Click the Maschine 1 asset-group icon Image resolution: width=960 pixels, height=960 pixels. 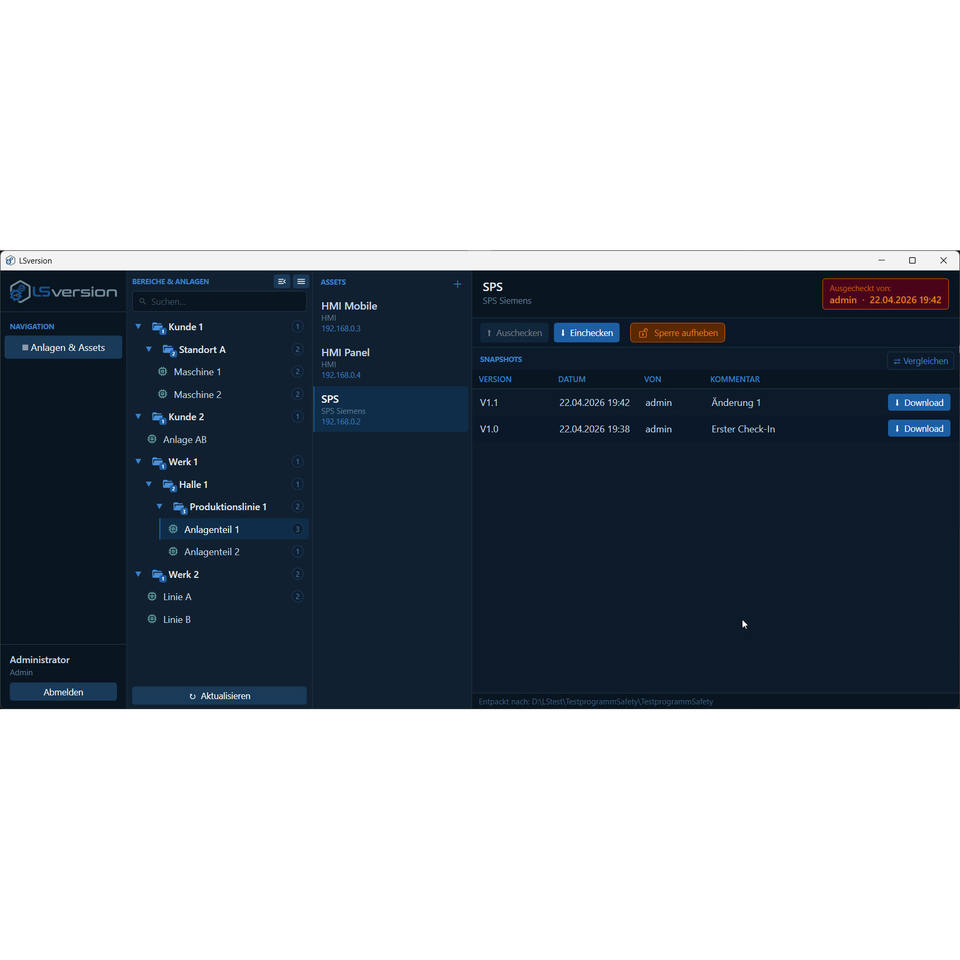[162, 372]
